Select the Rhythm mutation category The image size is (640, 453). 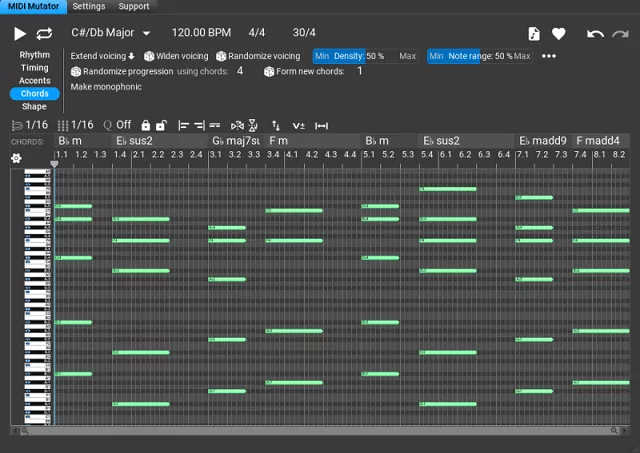click(x=34, y=55)
